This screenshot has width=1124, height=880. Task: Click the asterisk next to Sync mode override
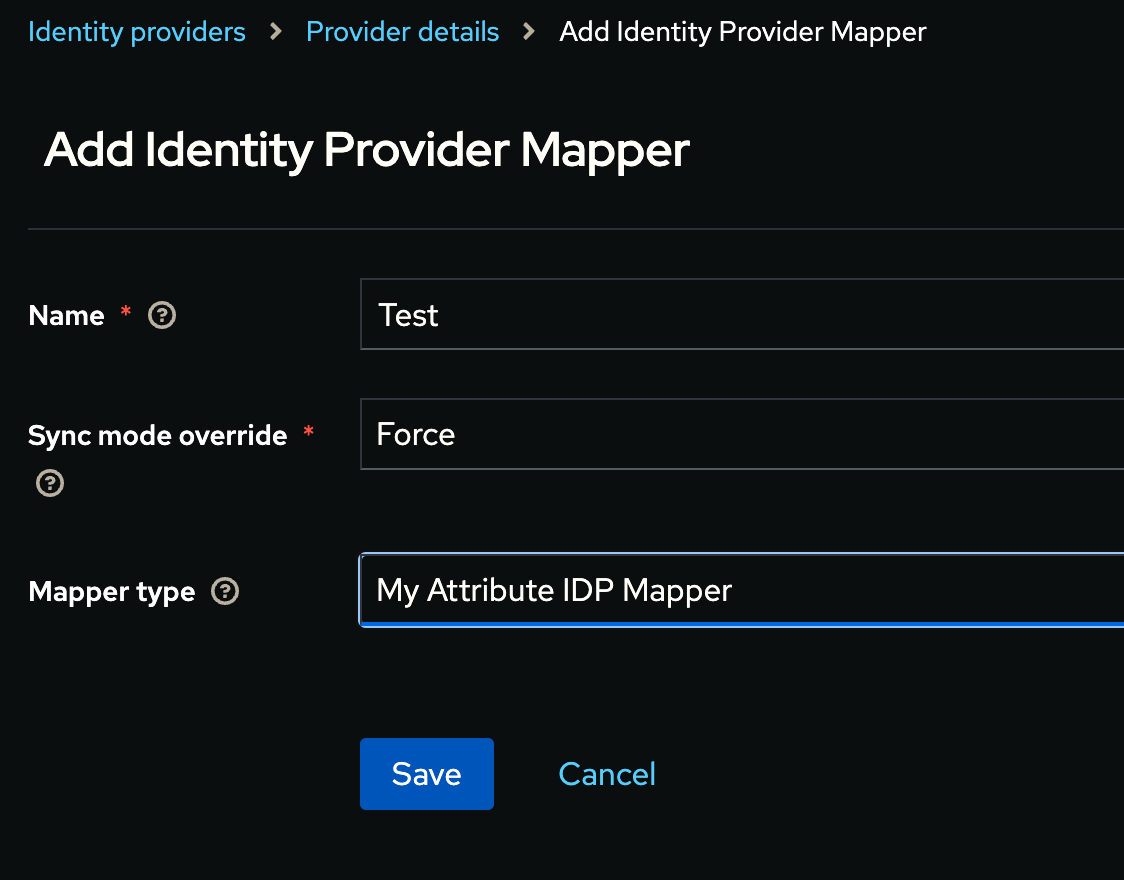tap(308, 430)
